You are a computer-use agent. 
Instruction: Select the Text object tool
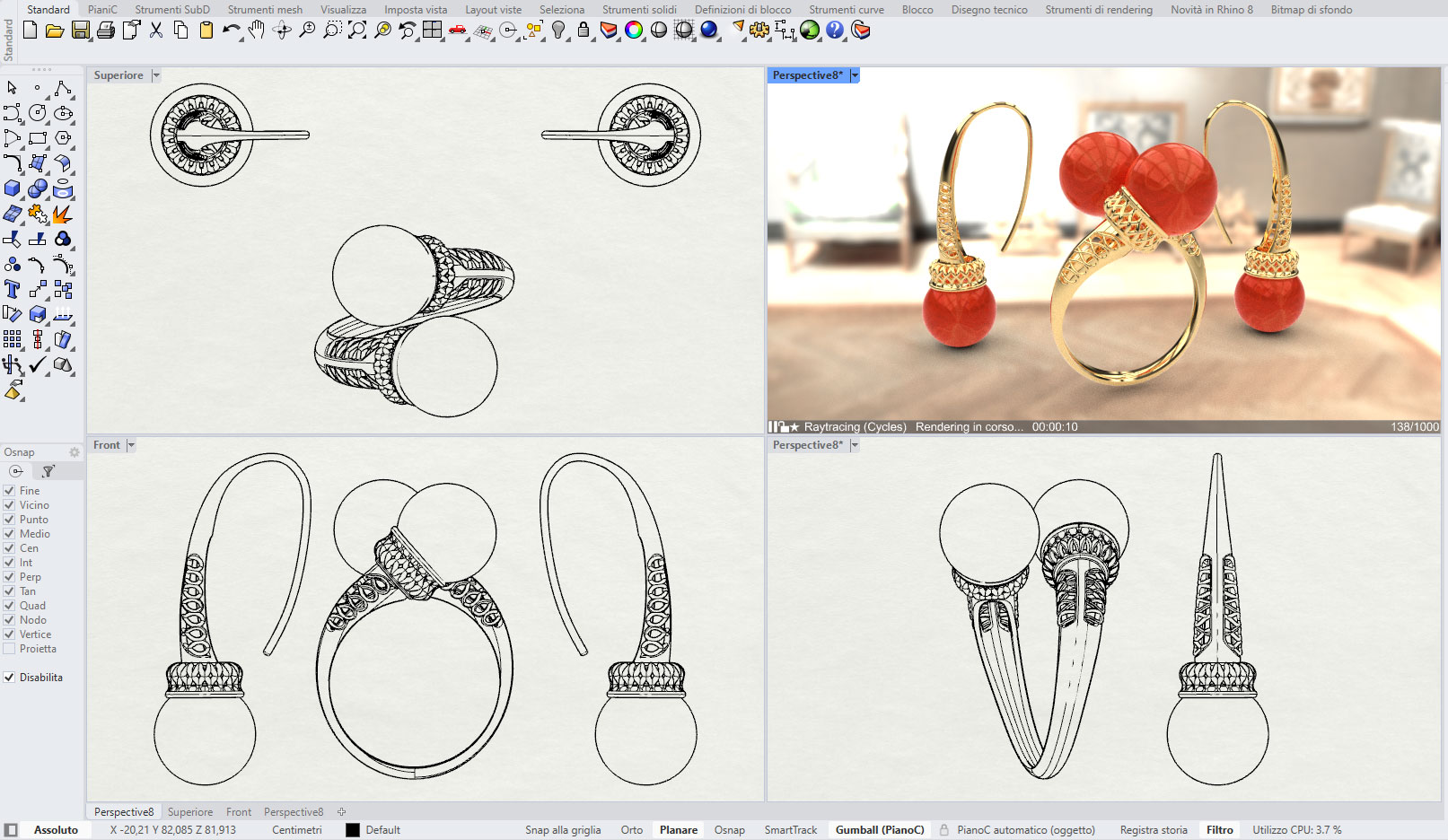click(x=13, y=289)
